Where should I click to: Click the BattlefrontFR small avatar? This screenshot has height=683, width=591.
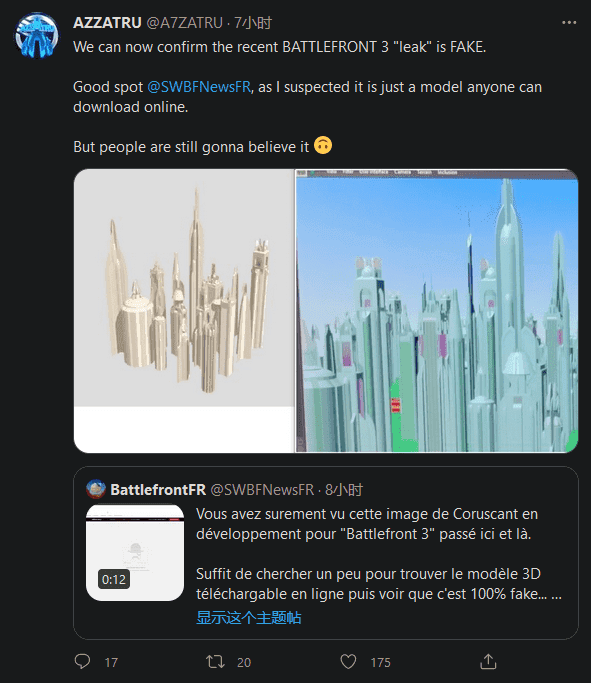coord(96,489)
